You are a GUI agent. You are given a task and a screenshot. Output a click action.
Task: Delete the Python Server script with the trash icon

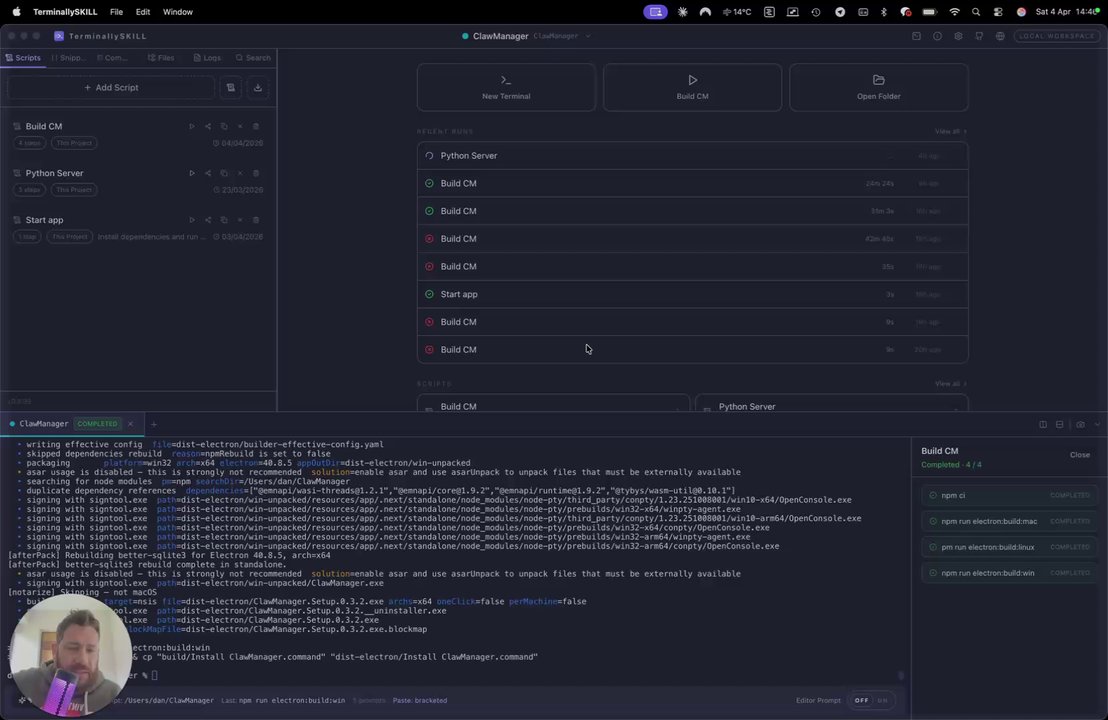pos(256,173)
